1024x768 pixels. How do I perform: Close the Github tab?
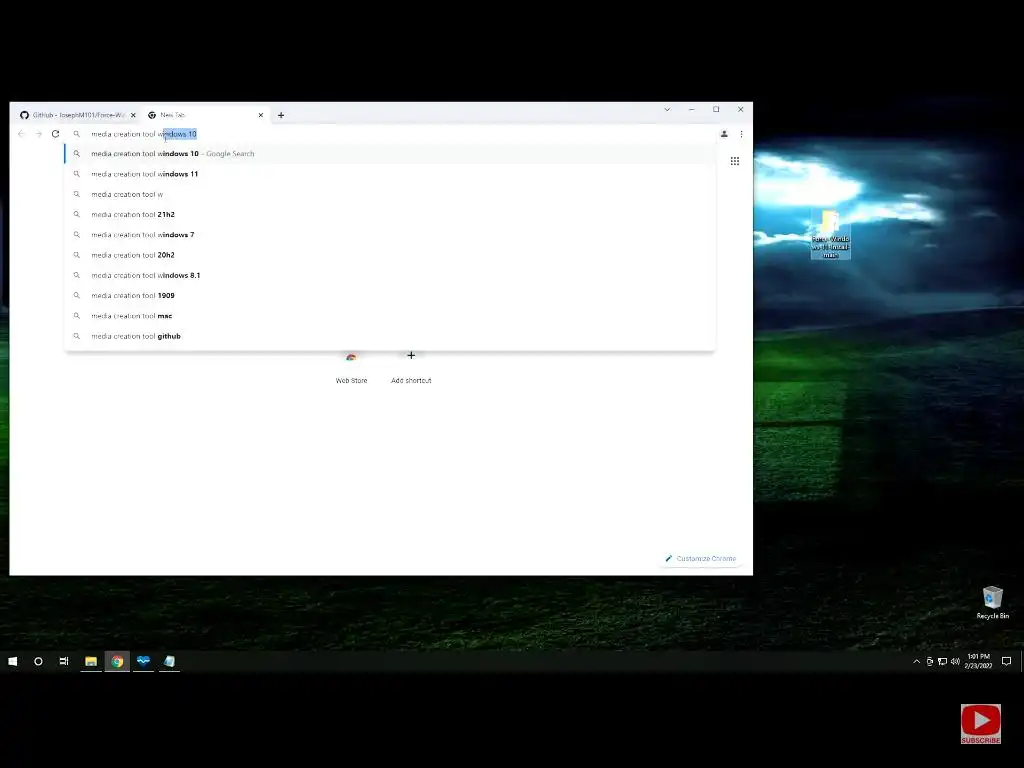[x=133, y=115]
